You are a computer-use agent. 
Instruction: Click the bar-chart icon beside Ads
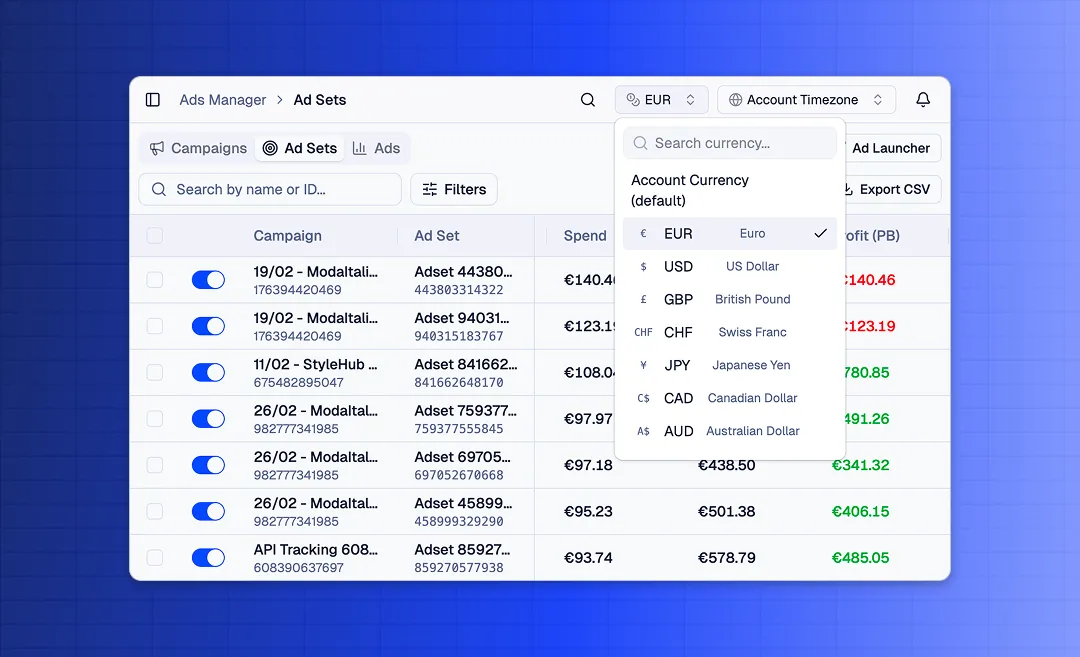point(361,148)
